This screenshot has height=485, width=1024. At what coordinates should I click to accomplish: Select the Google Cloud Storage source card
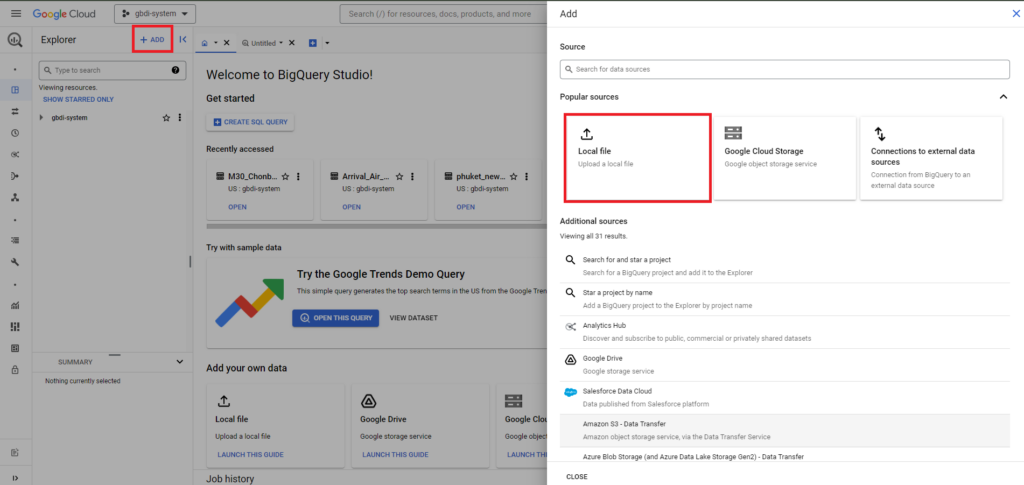[x=784, y=157]
